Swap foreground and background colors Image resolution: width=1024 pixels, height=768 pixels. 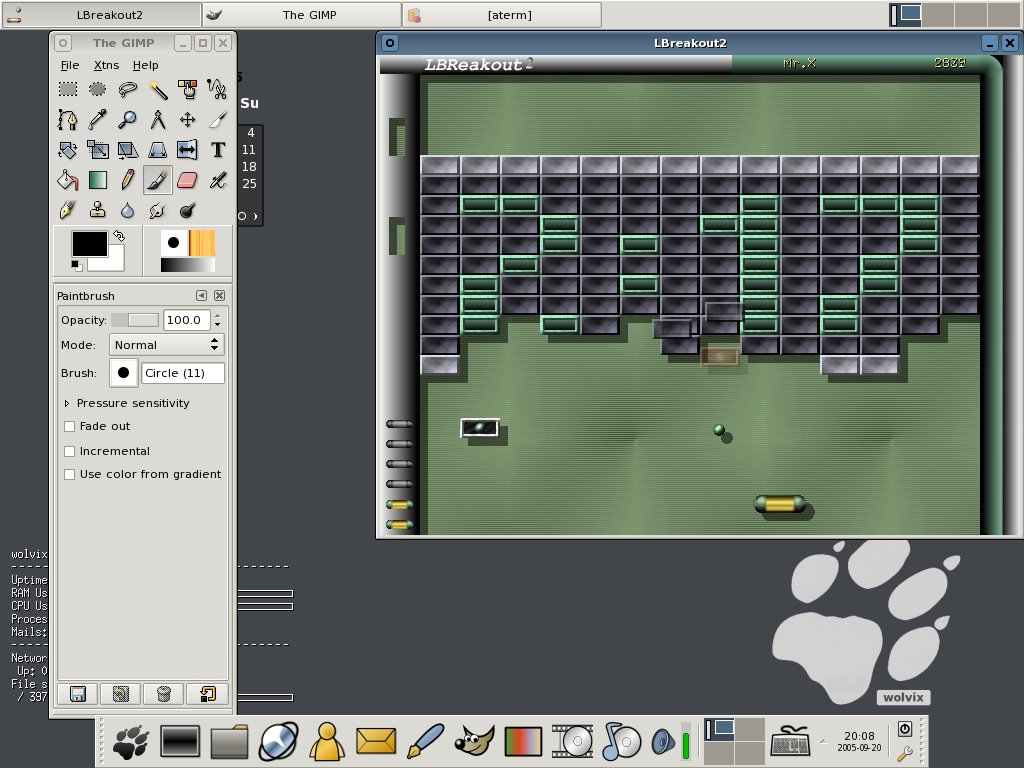coord(119,235)
